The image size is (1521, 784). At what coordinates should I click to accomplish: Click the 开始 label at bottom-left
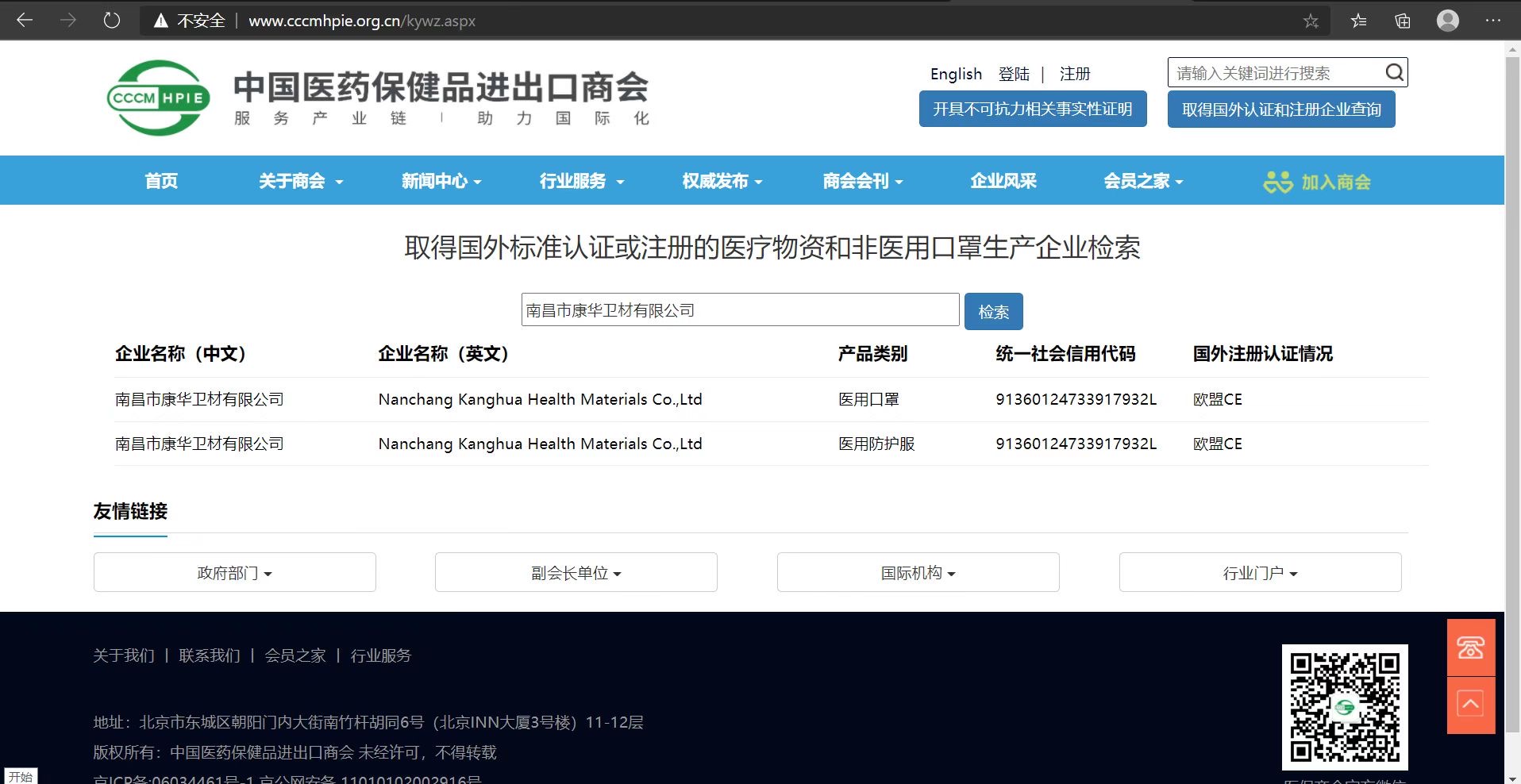[21, 776]
